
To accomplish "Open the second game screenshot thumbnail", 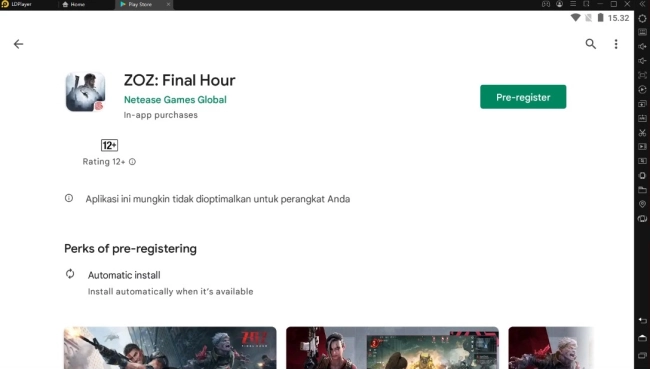I will point(392,348).
